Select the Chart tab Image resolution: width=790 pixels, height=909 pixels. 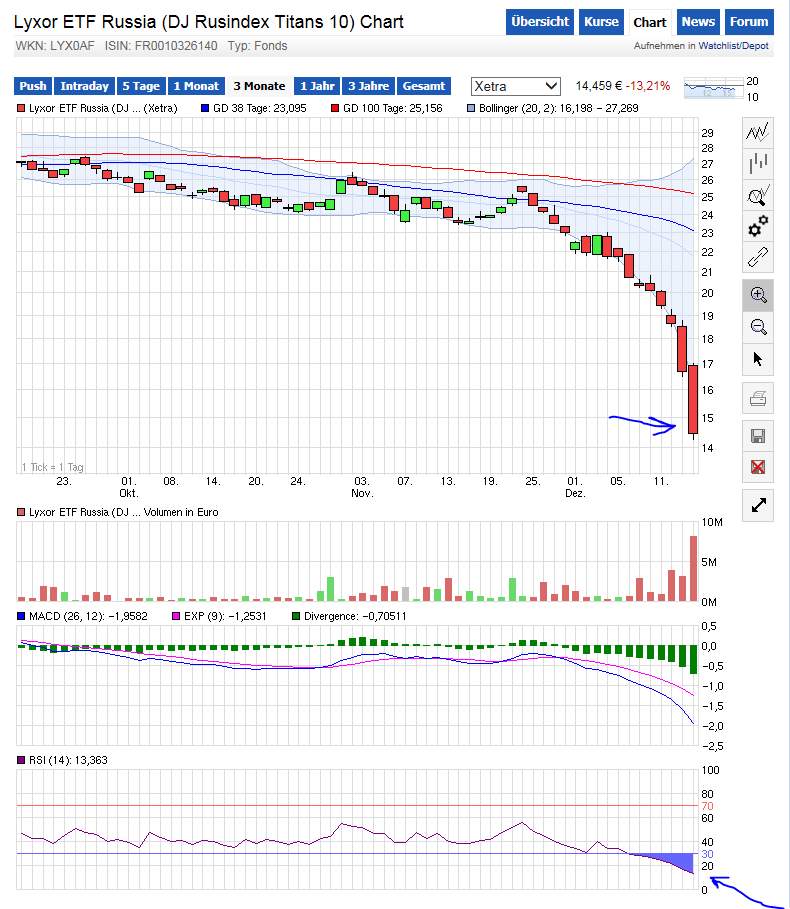tap(650, 23)
